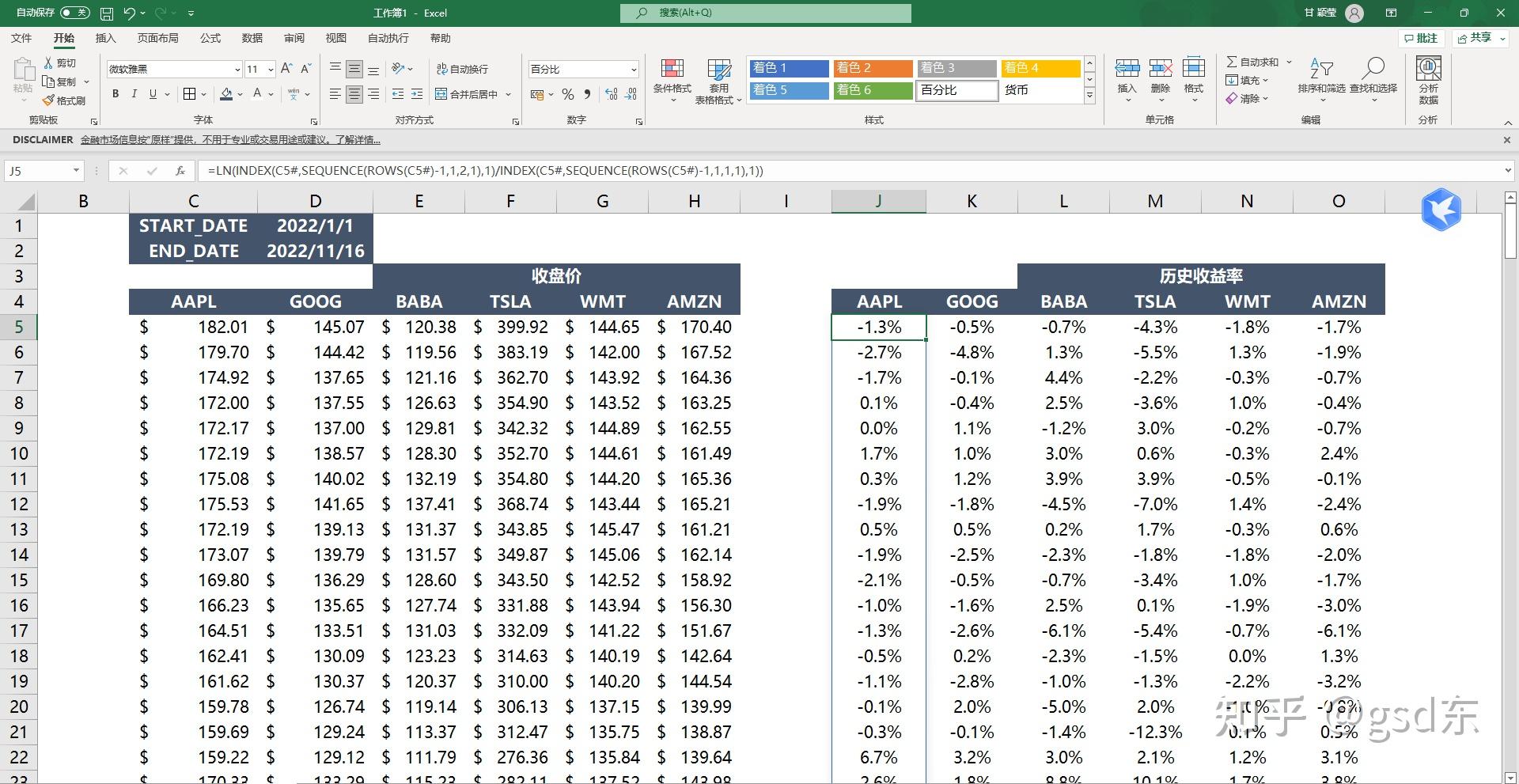
Task: Click the Save icon in the title bar
Action: (107, 13)
